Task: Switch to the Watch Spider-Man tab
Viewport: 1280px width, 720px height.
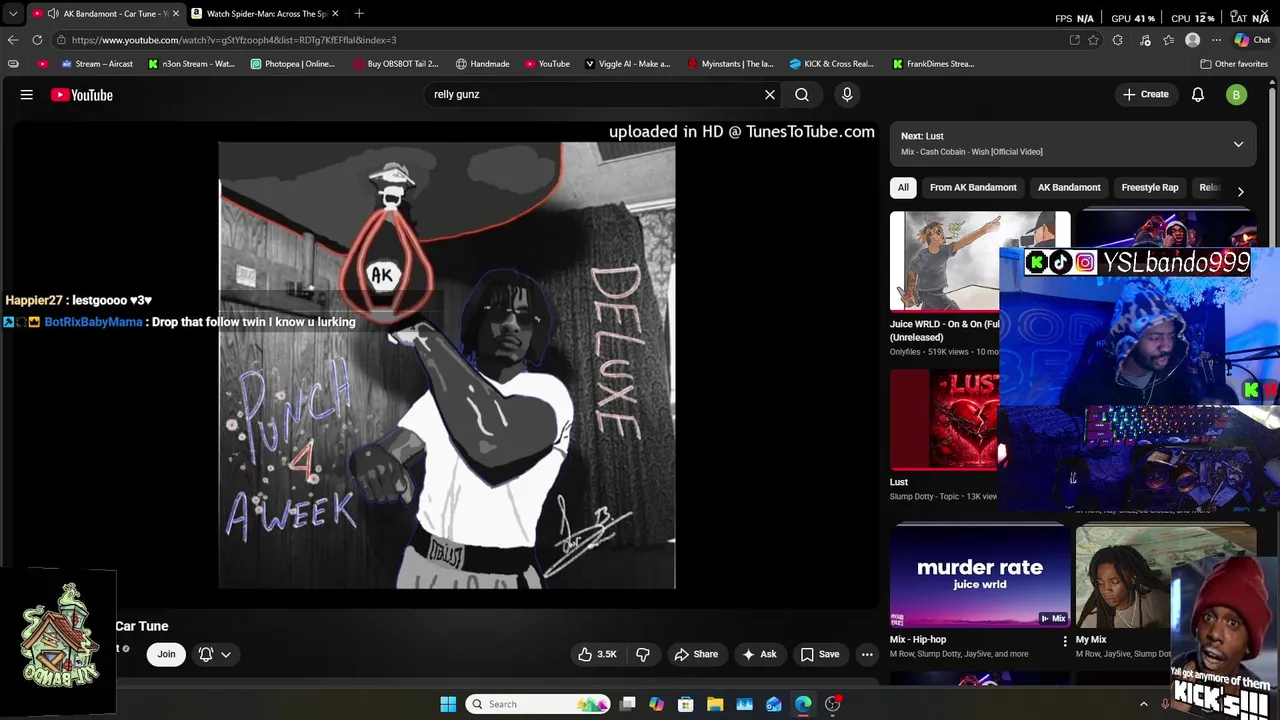Action: coord(267,14)
